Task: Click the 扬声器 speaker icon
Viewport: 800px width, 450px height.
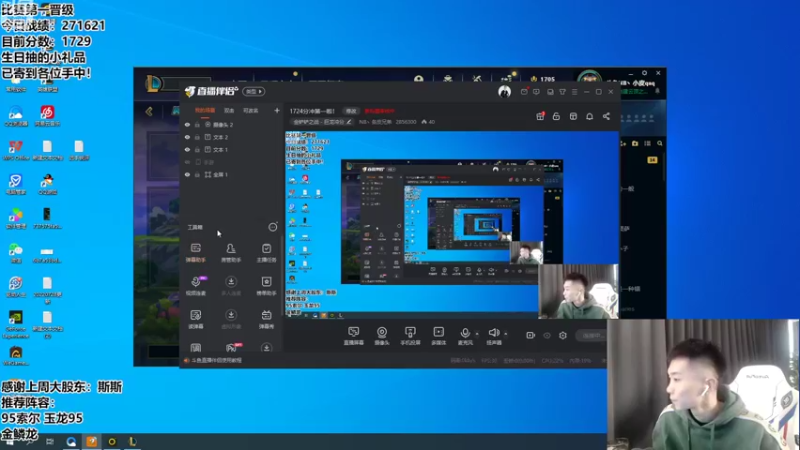Action: (x=493, y=335)
